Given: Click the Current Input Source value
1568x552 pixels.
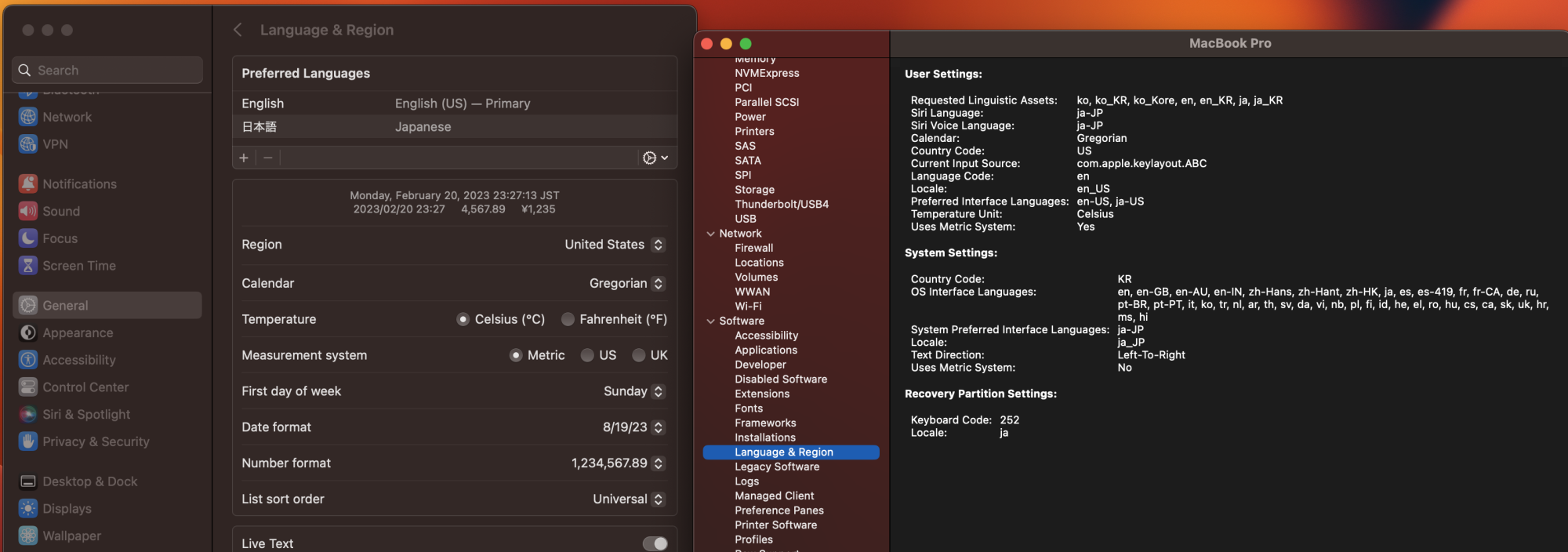Looking at the screenshot, I should (x=1142, y=164).
